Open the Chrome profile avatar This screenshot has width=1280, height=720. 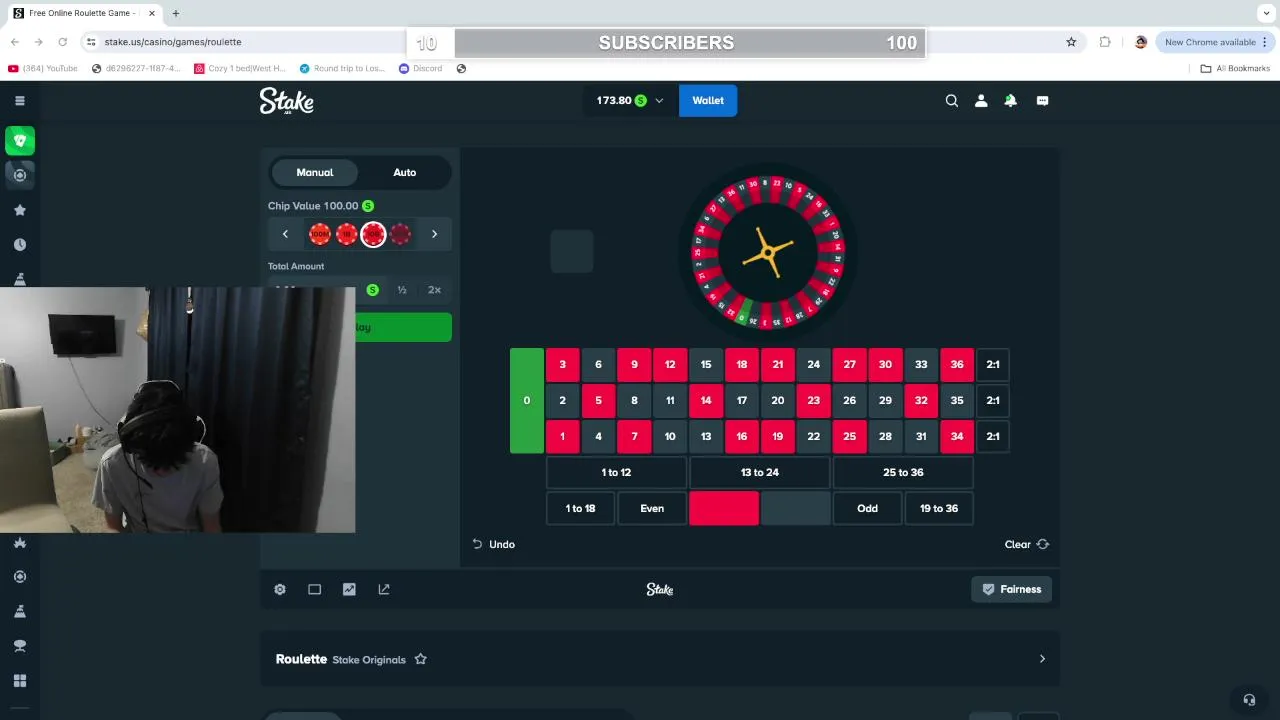pos(1141,42)
